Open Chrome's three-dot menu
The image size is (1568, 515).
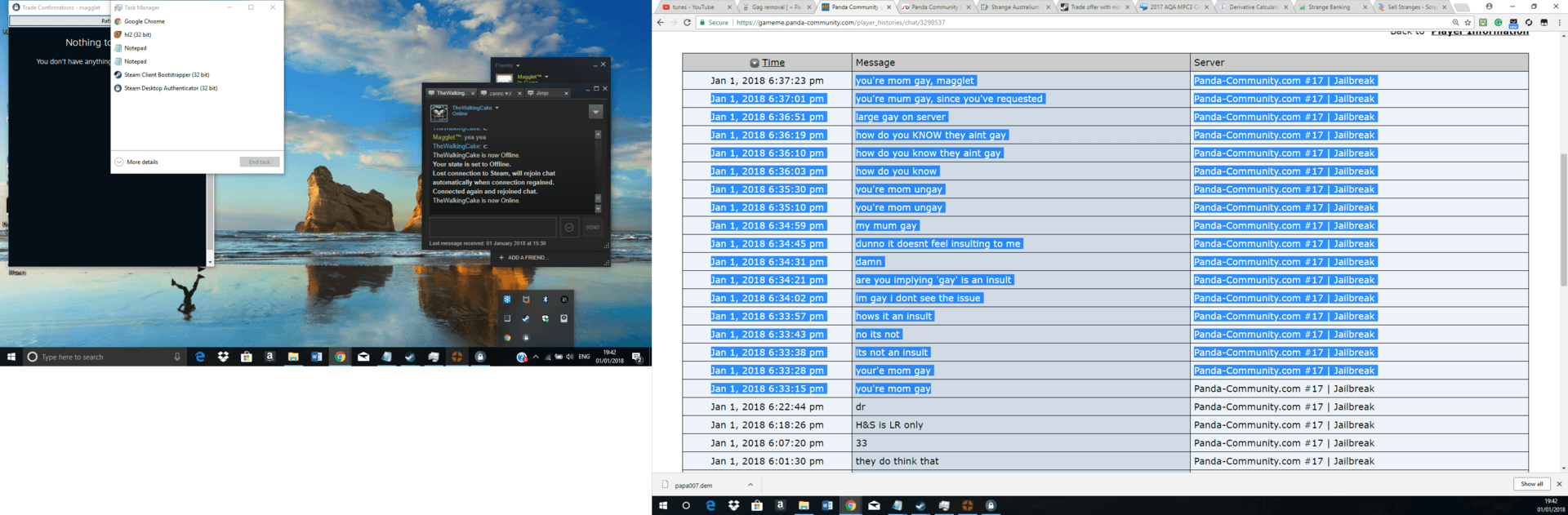(x=1559, y=23)
